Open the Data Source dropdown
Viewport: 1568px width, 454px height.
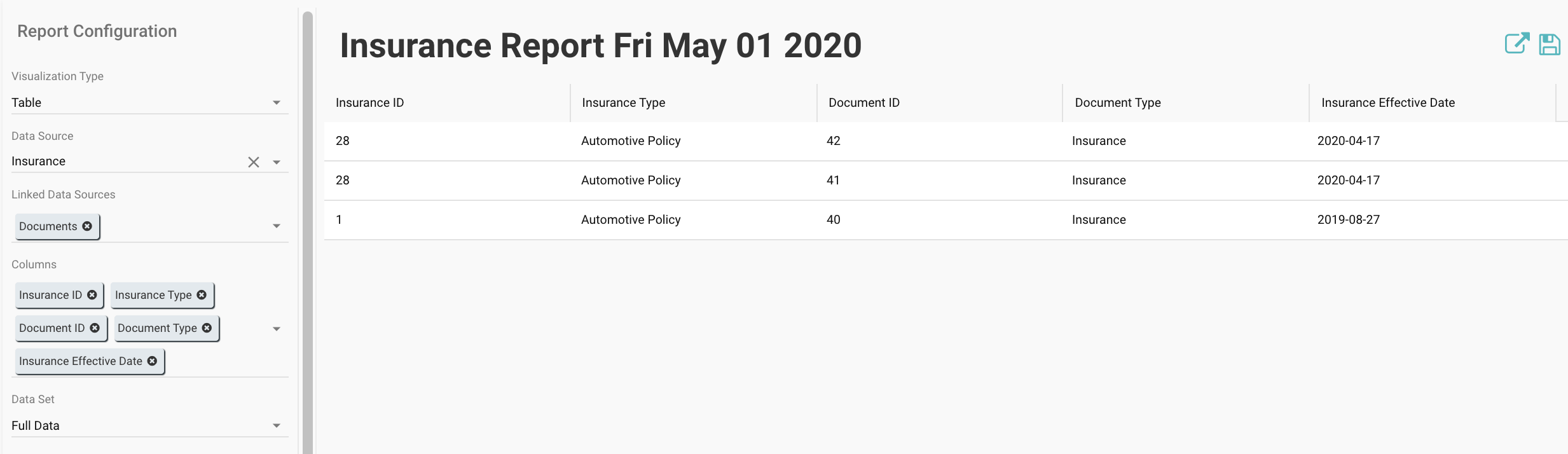(x=276, y=162)
